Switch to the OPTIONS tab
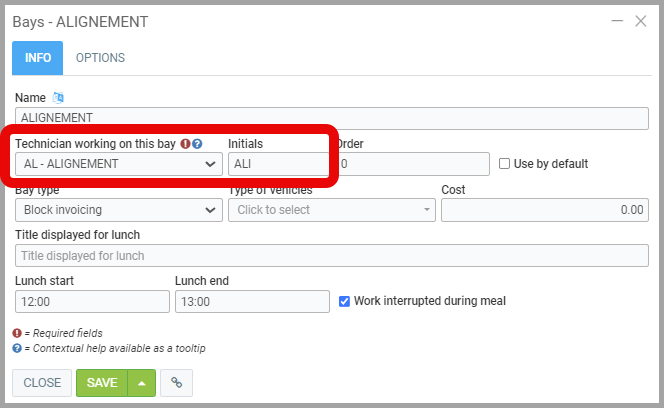The width and height of the screenshot is (664, 408). coord(100,58)
